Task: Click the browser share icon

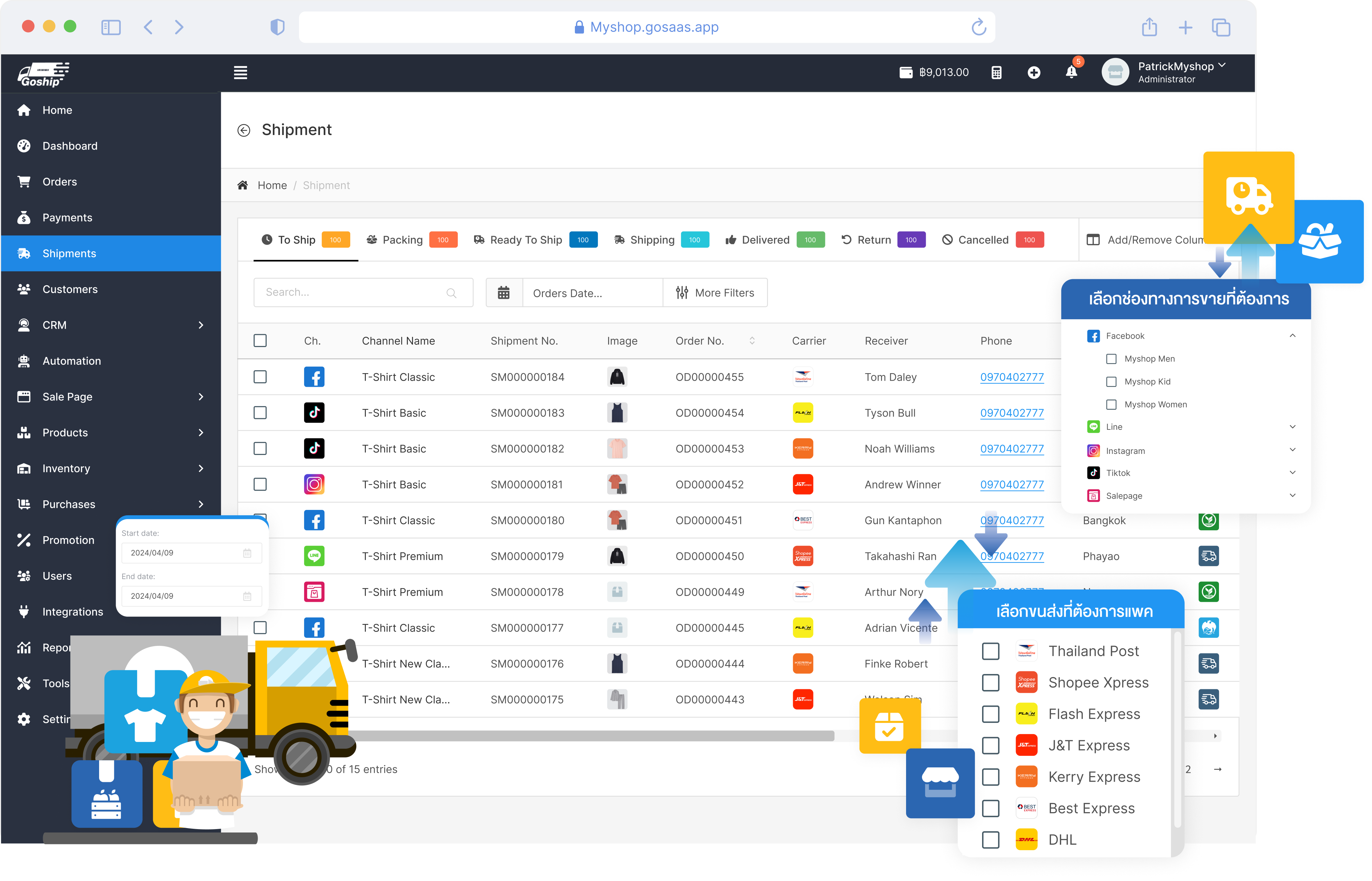Action: click(x=1149, y=27)
